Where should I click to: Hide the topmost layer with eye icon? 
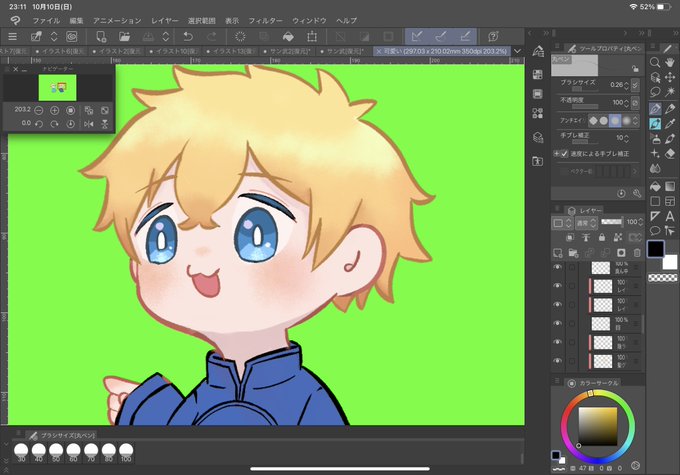[x=558, y=267]
